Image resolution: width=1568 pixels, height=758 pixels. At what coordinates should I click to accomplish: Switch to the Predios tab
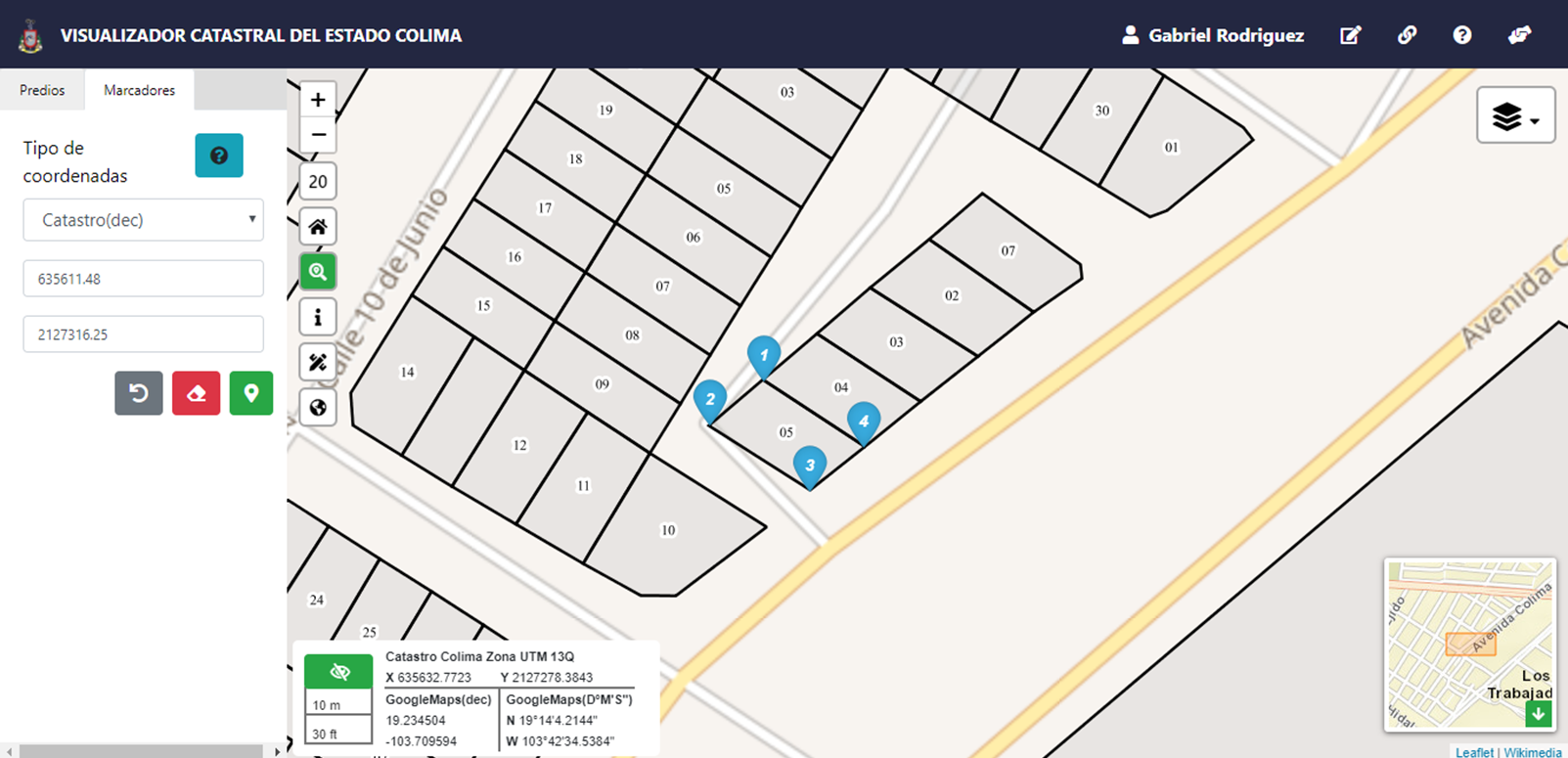[42, 90]
